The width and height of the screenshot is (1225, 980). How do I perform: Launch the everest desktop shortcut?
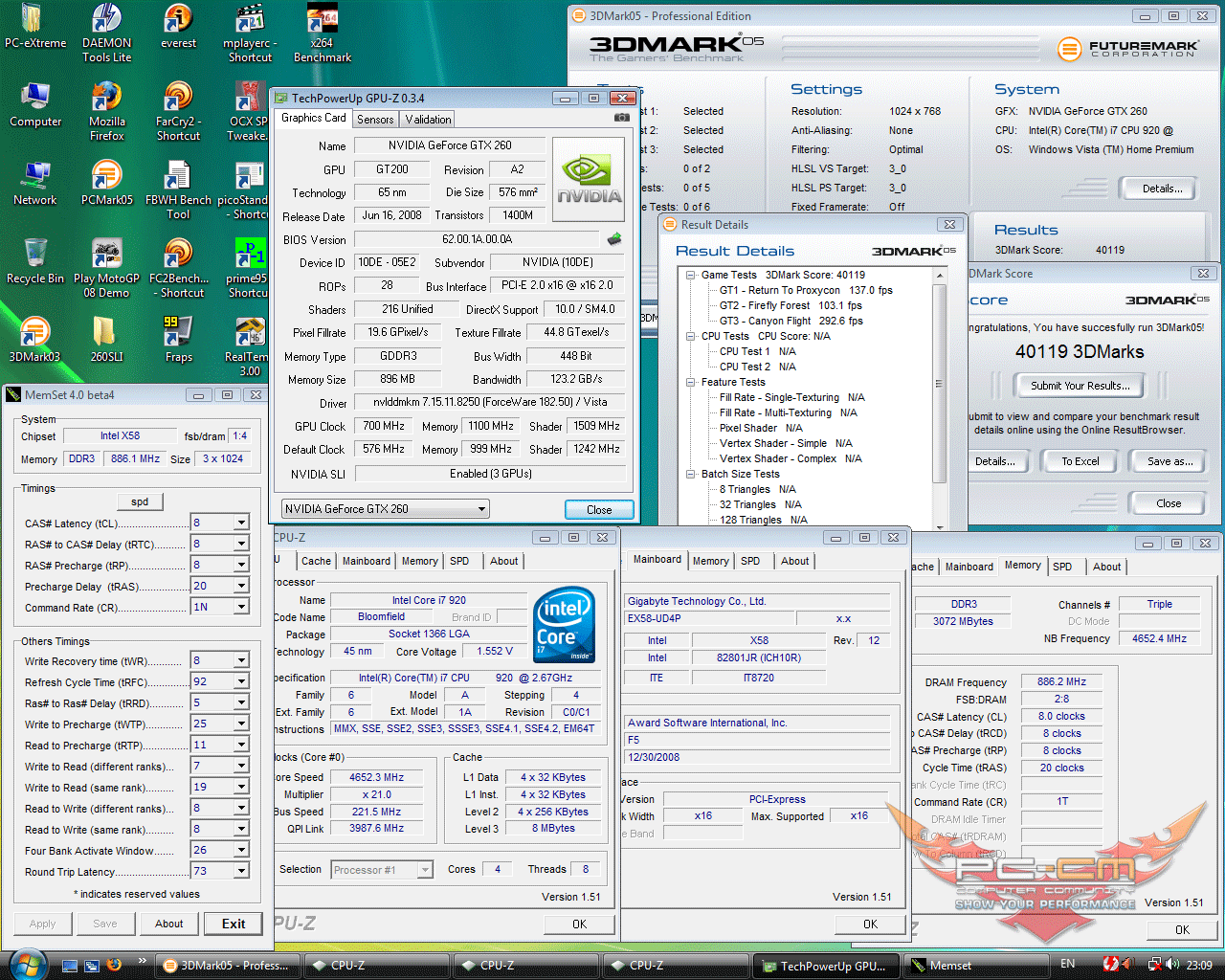click(x=178, y=26)
